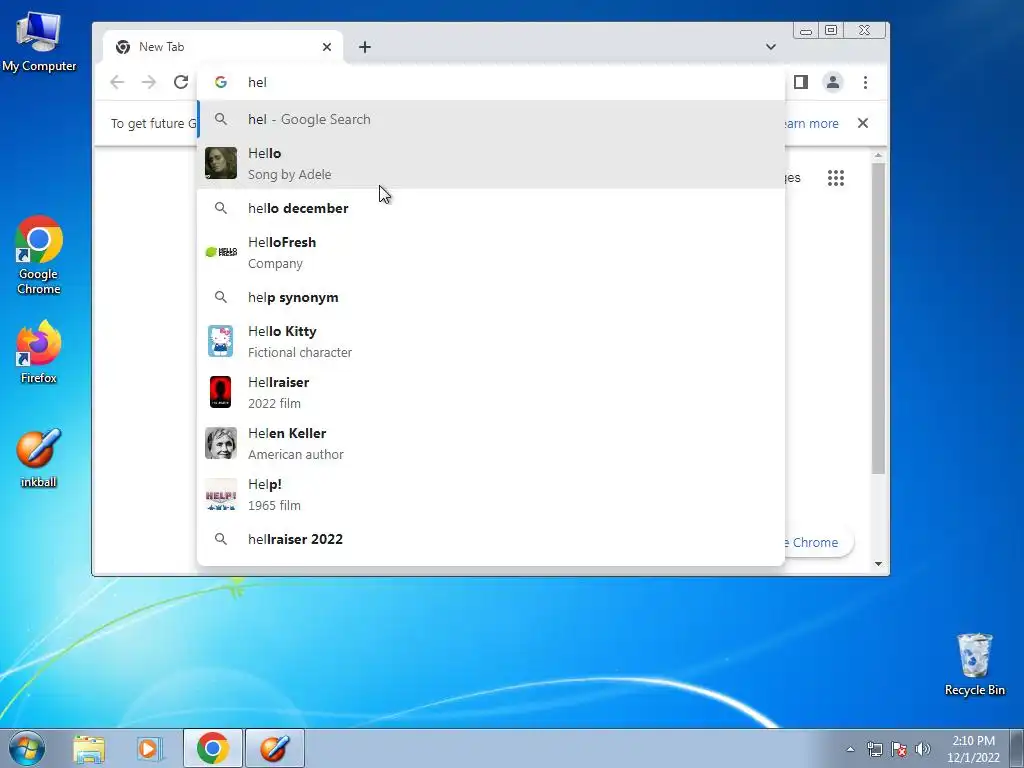Screen dimensions: 1024x768
Task: Click the Google G icon in address bar
Action: 221,82
